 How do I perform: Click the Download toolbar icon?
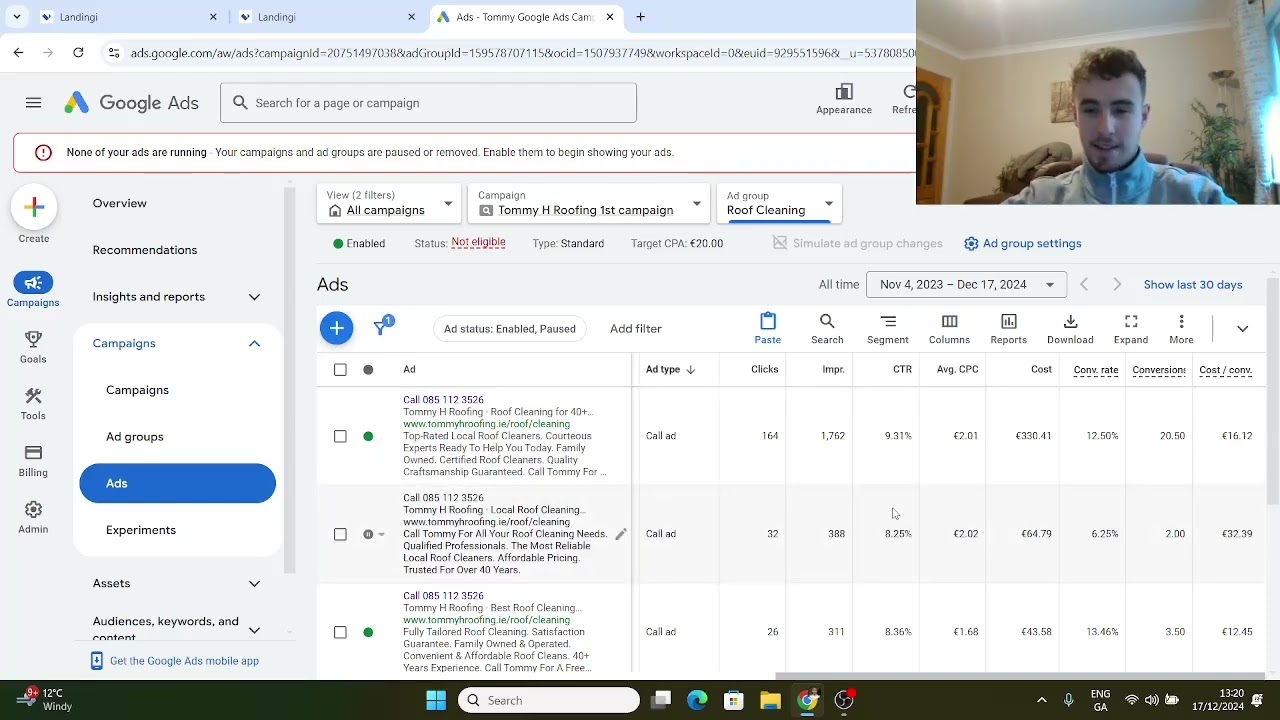[1070, 328]
